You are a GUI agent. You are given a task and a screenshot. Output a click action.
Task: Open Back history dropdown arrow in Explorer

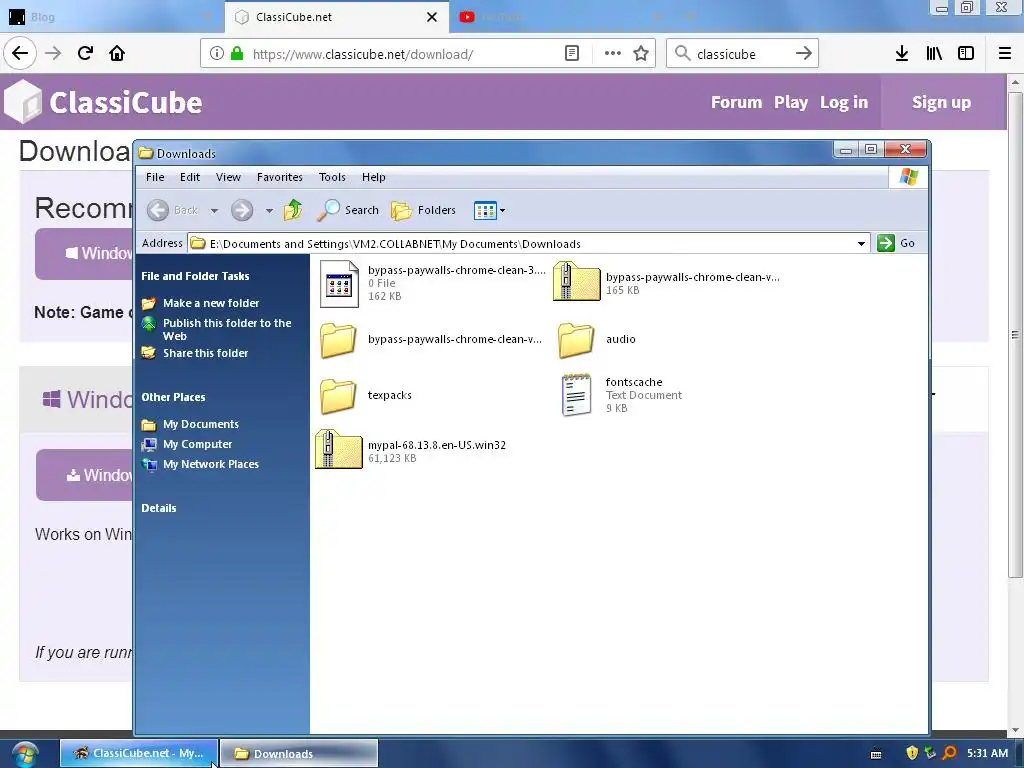(x=214, y=211)
